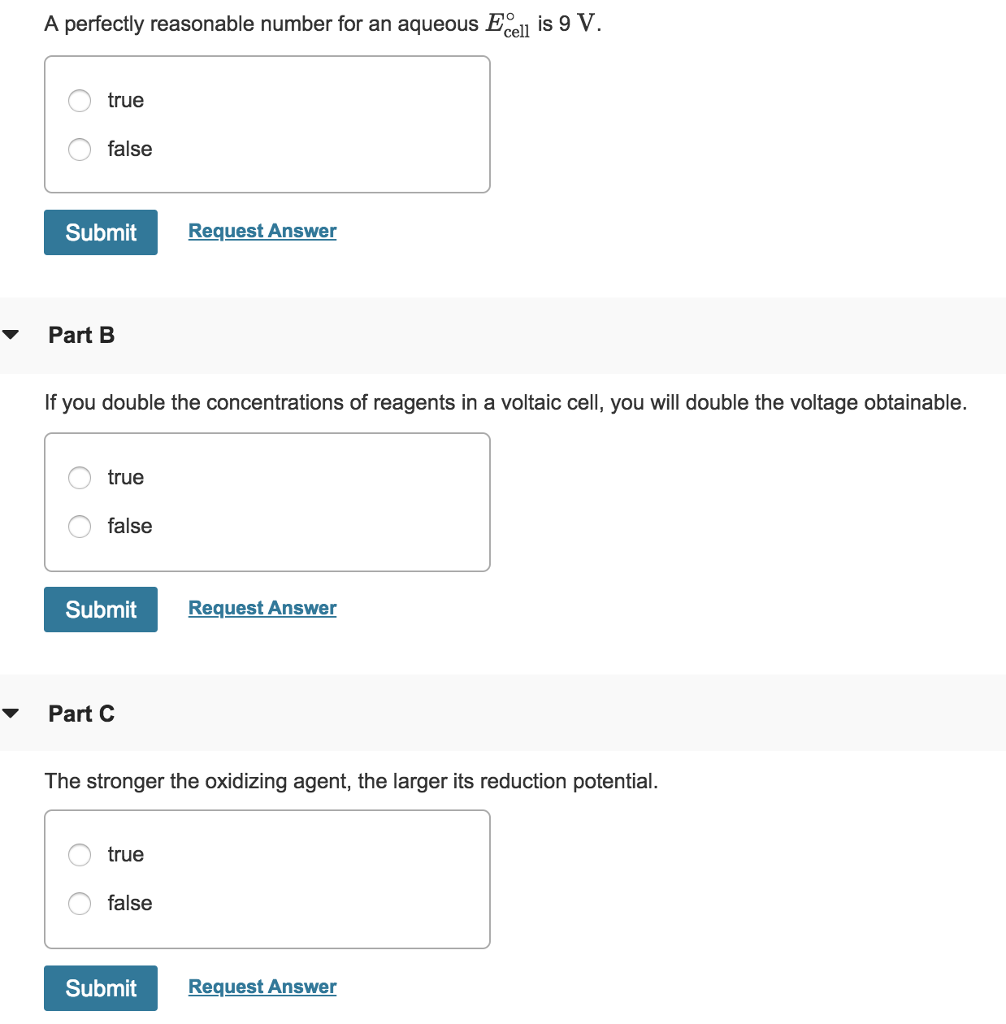Click the Part C disclosure triangle
This screenshot has height=1024, width=1006.
point(10,713)
